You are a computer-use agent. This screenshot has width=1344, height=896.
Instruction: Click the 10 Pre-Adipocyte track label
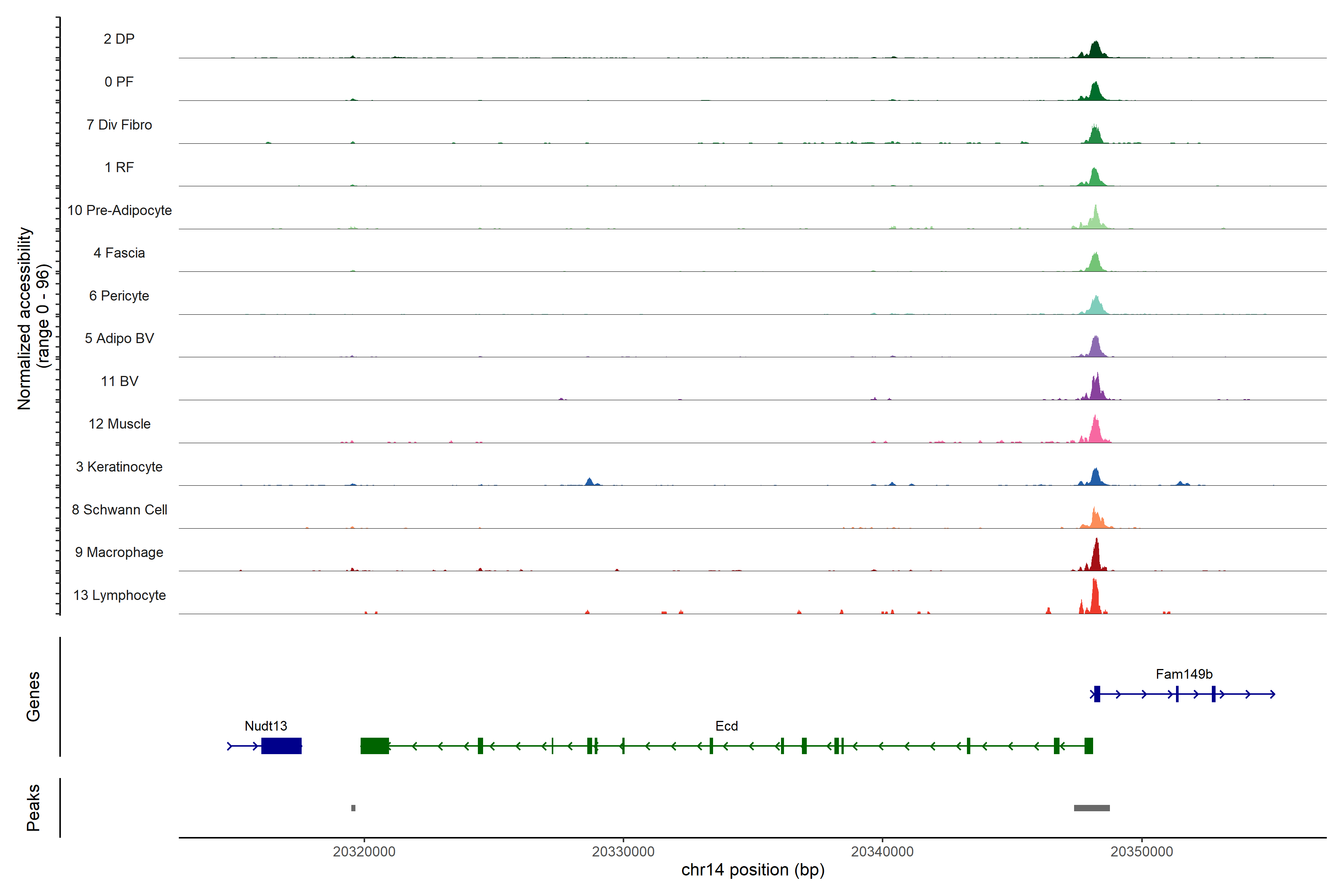[119, 210]
